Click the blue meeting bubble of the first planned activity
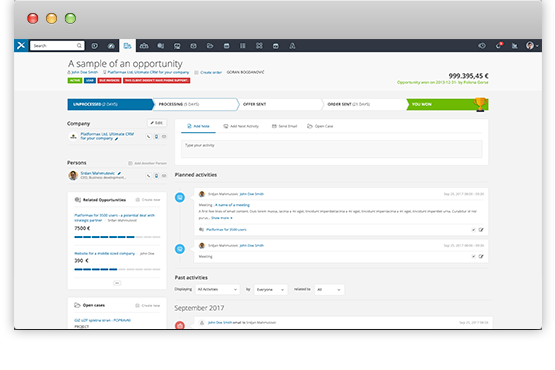 (x=180, y=197)
